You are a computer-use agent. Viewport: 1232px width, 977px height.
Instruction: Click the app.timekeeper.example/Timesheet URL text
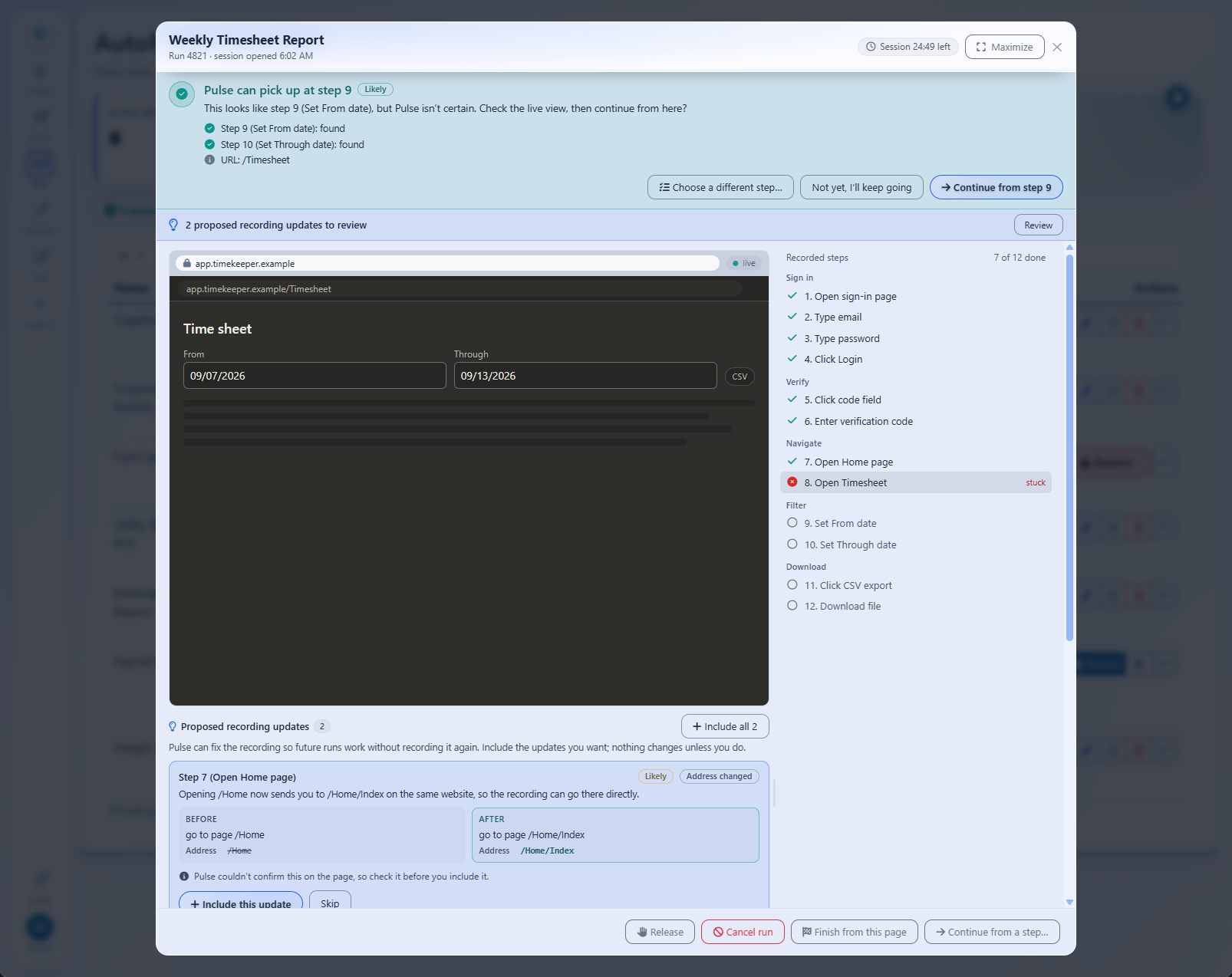[x=259, y=289]
